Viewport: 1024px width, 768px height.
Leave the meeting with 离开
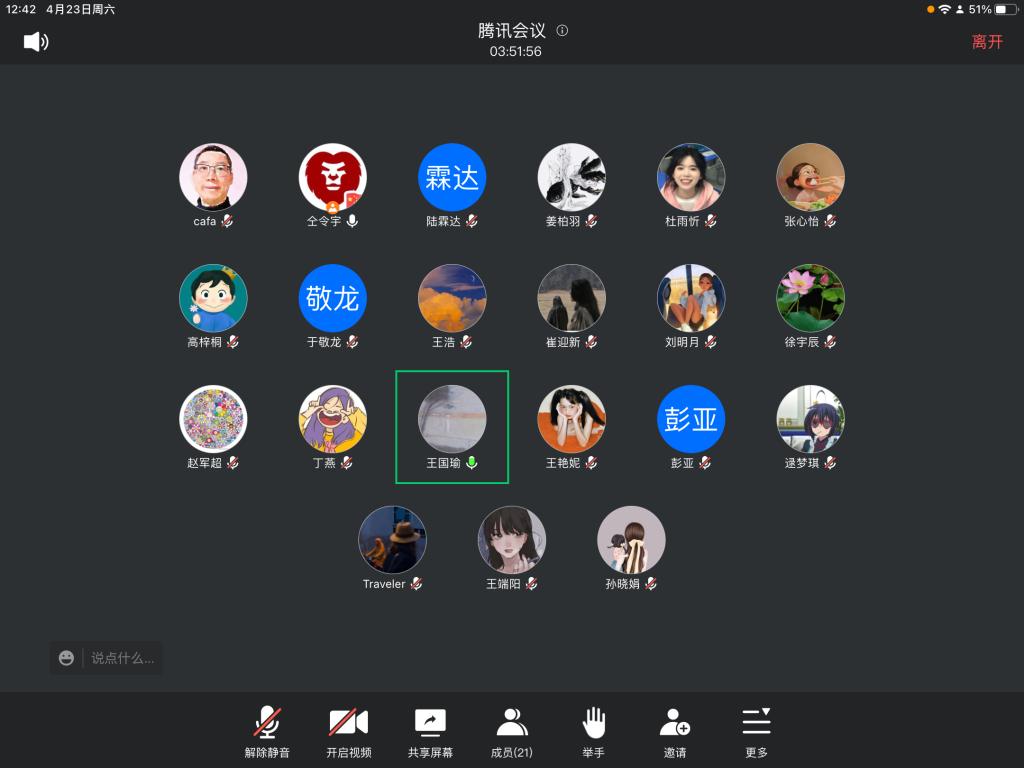(987, 42)
